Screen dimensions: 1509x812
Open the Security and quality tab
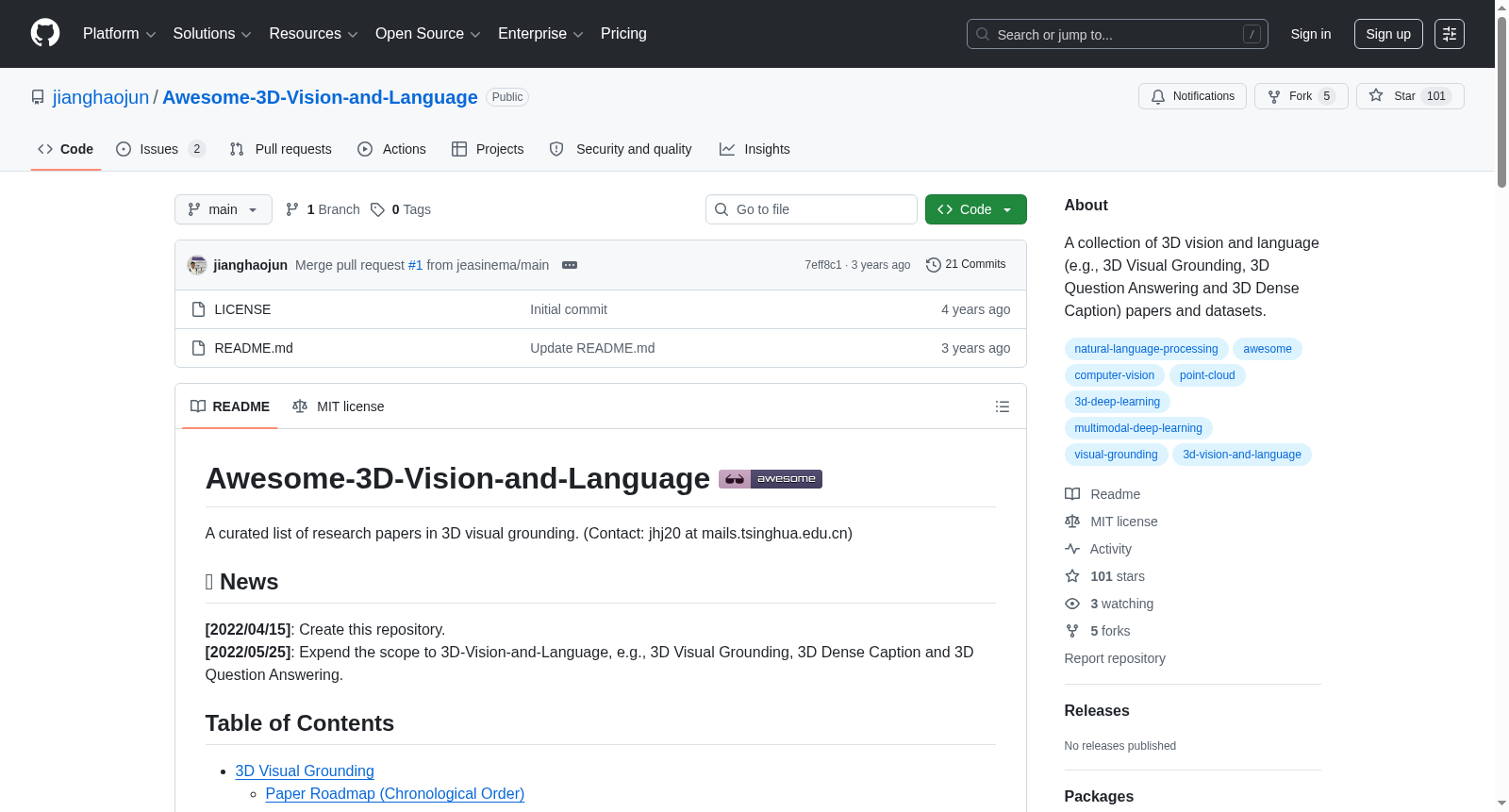click(x=621, y=149)
